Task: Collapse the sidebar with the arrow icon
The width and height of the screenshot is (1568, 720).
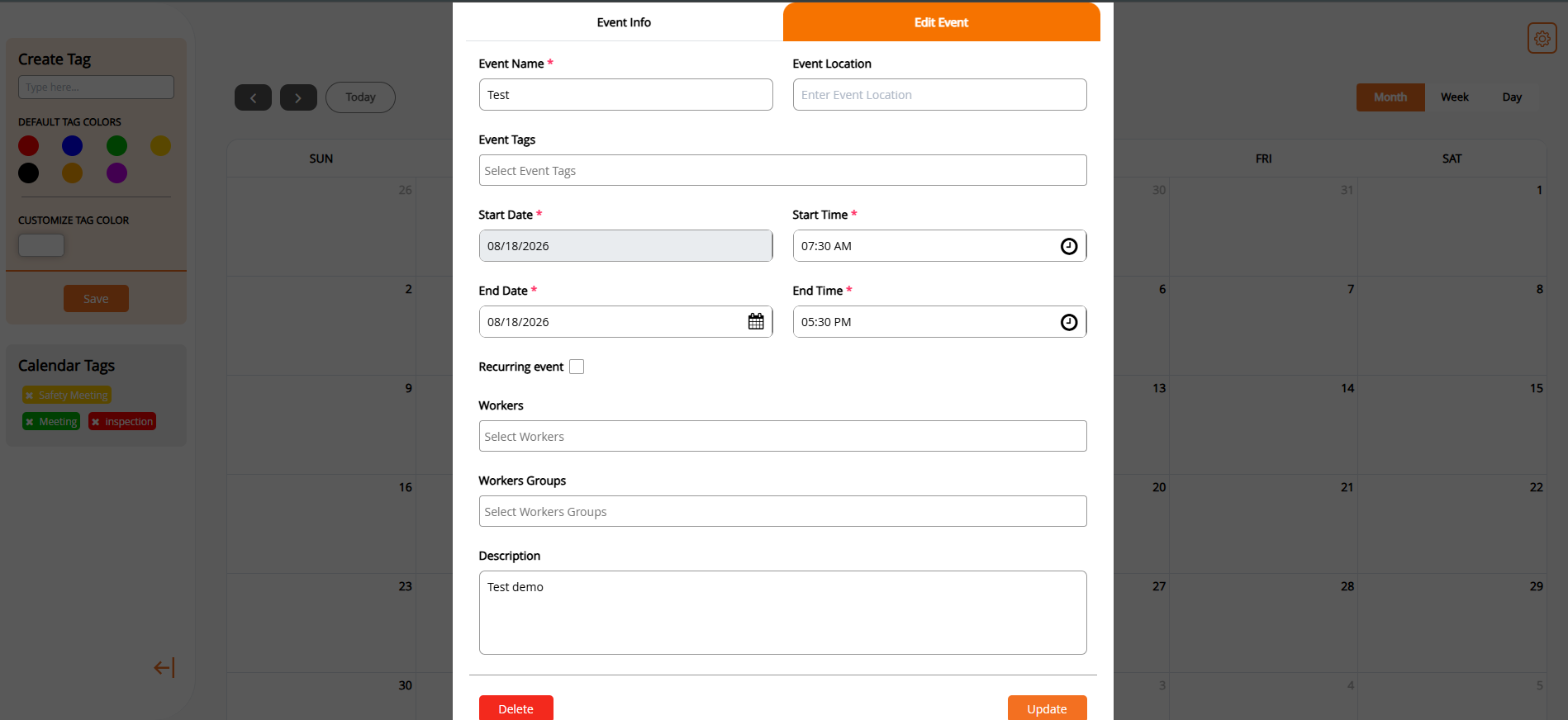Action: (x=164, y=667)
